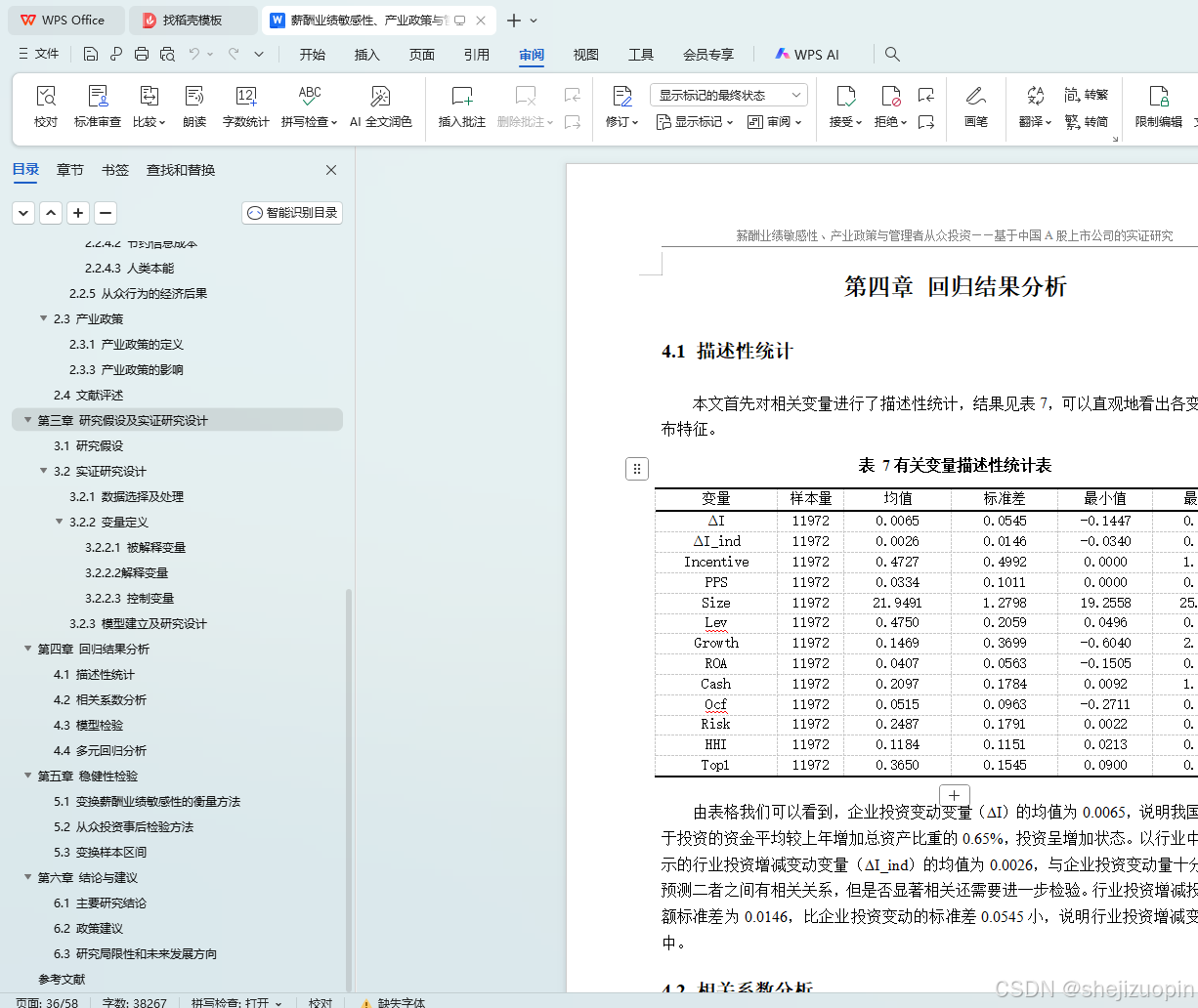Switch to the 找稻壳模板 window tab

193,20
